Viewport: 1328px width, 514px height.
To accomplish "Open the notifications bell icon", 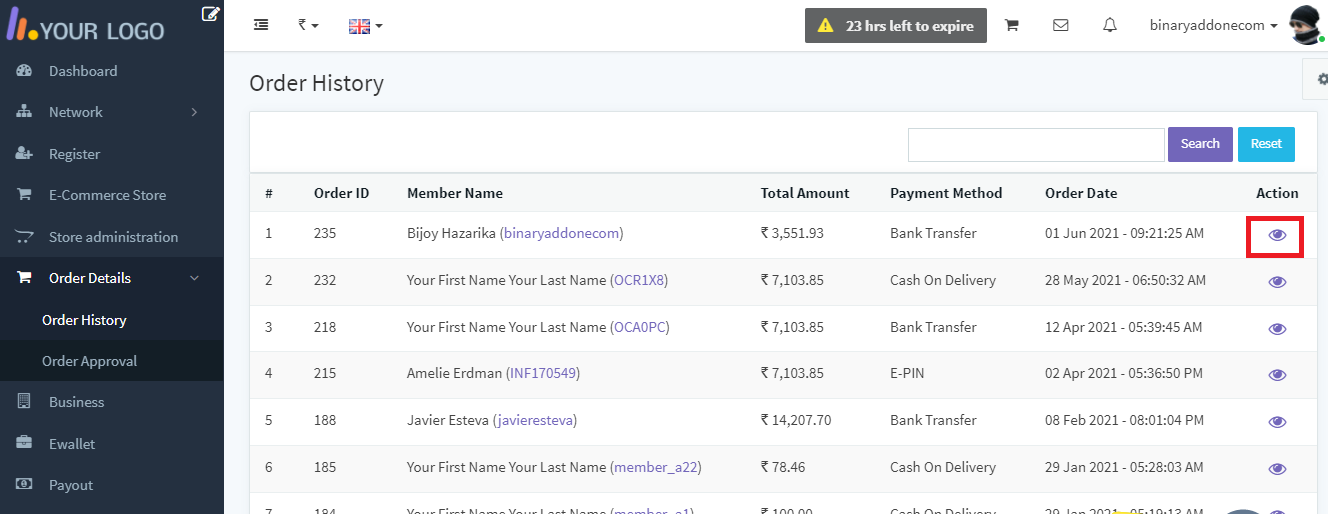I will (1110, 26).
